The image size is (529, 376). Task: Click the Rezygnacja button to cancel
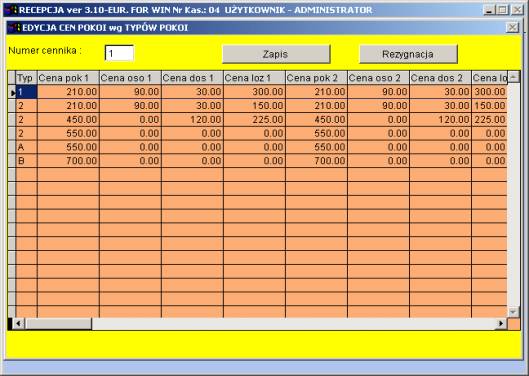[x=408, y=54]
